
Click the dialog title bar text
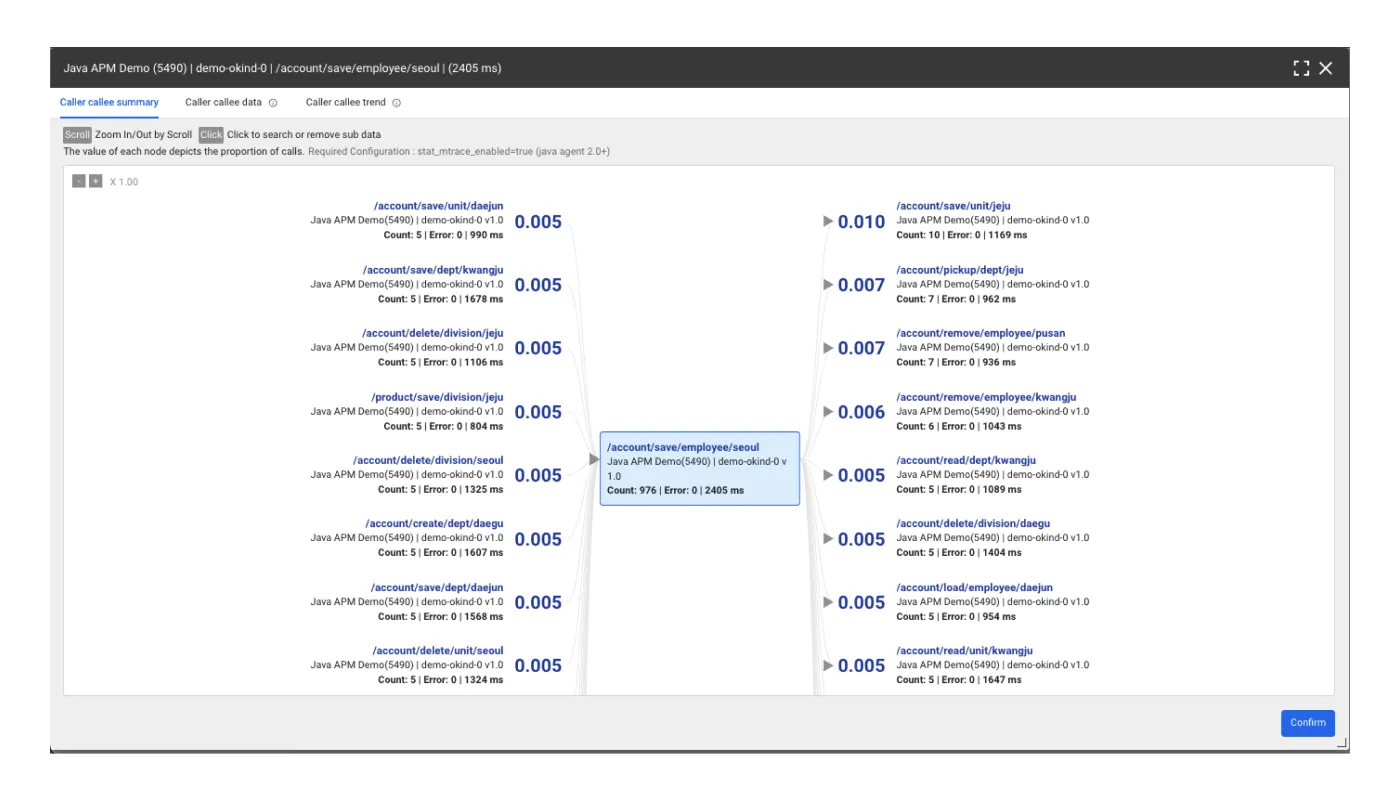point(282,68)
